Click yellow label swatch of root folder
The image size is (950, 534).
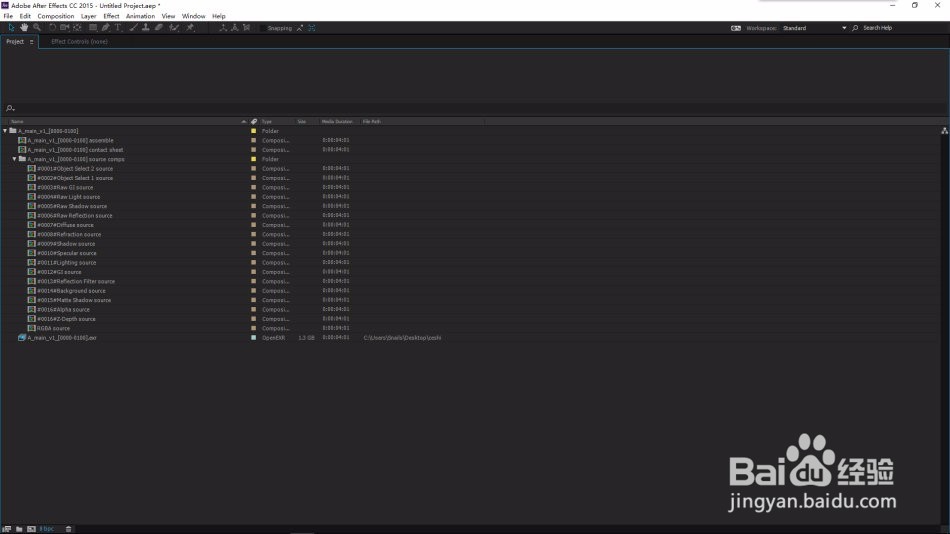tap(253, 131)
